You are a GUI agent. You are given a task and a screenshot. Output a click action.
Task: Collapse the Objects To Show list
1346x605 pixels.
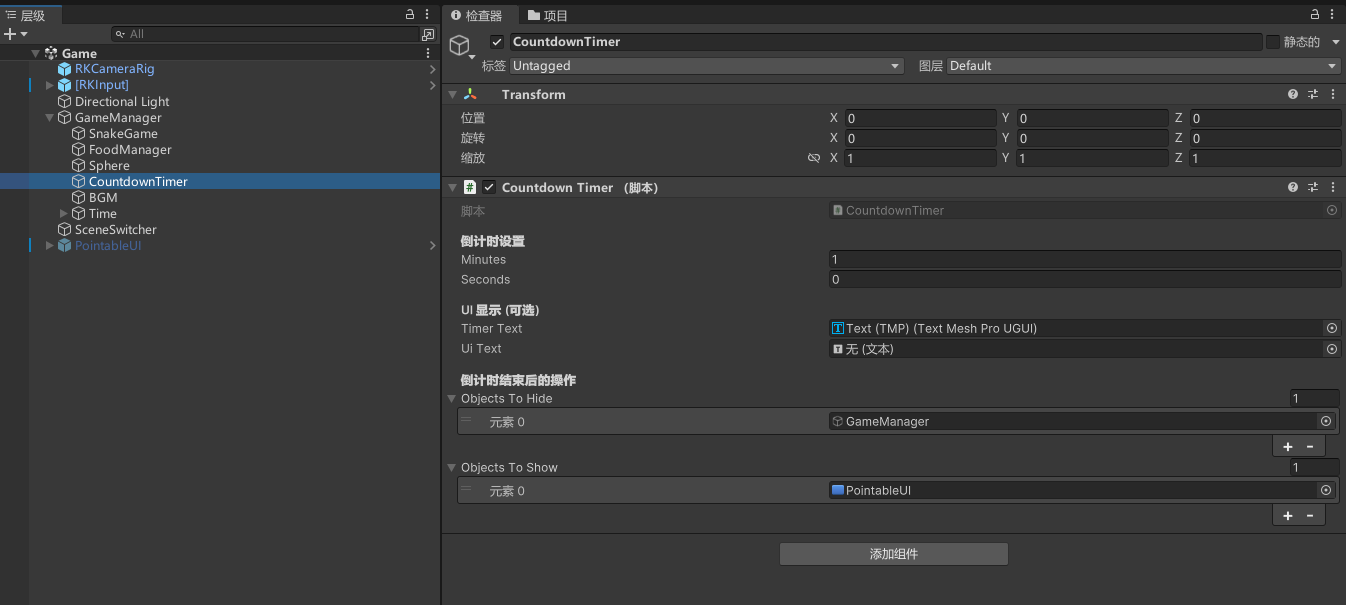[x=451, y=467]
